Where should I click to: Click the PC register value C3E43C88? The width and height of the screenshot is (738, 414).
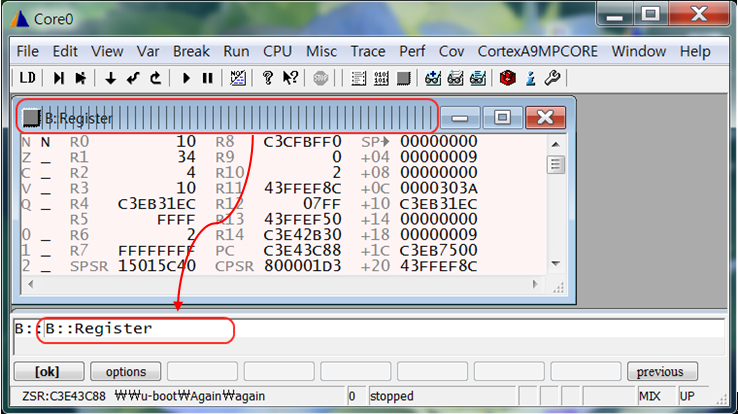click(x=302, y=250)
